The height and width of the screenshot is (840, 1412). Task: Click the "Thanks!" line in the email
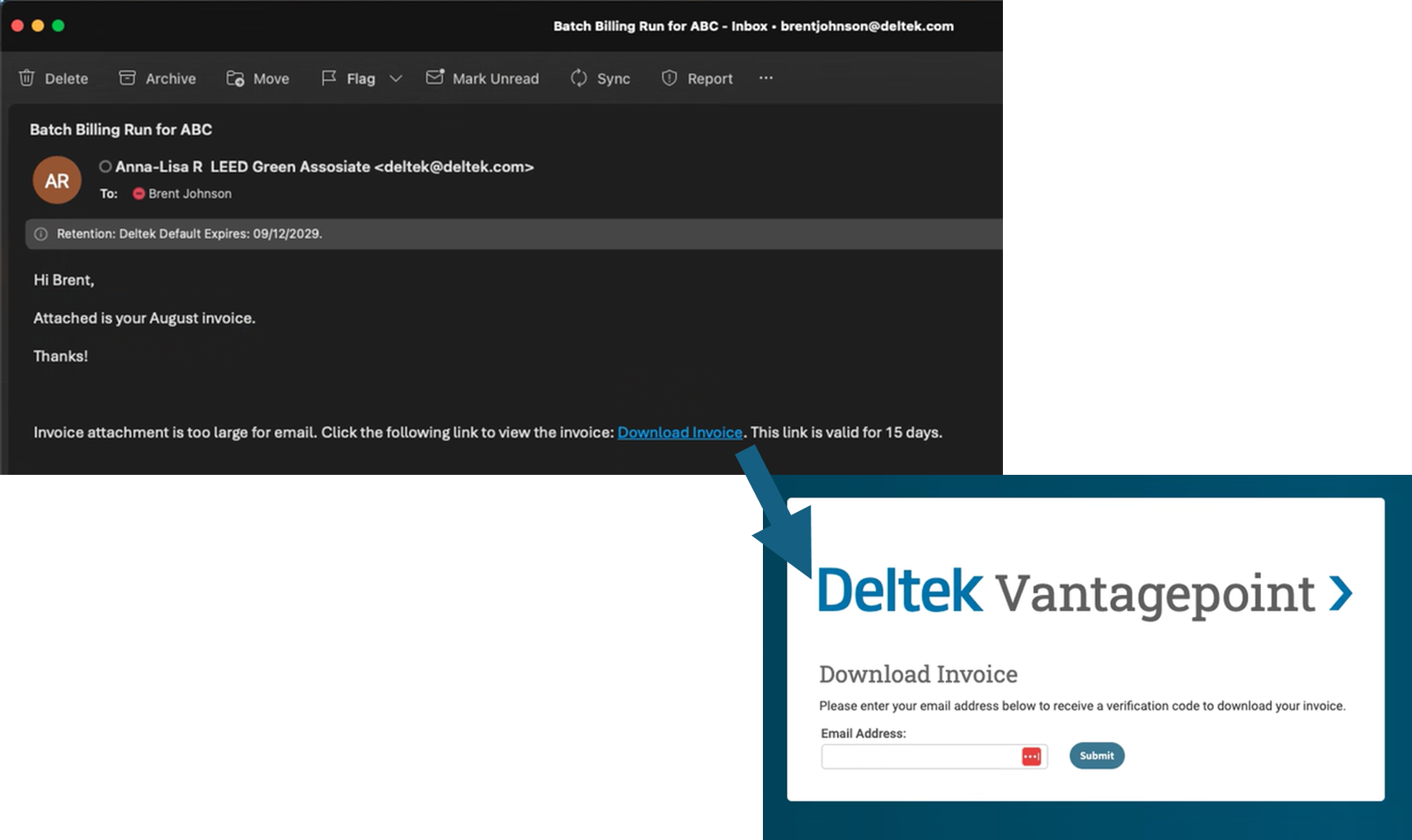tap(60, 356)
